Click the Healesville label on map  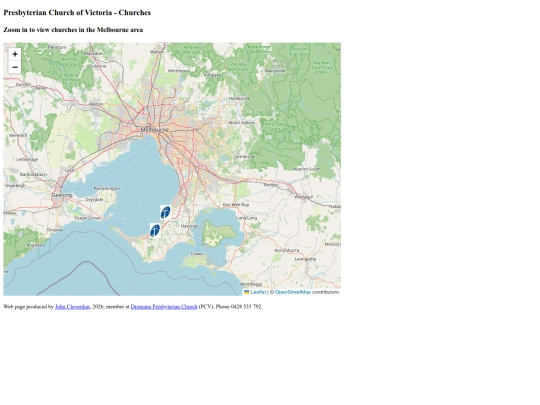(239, 98)
